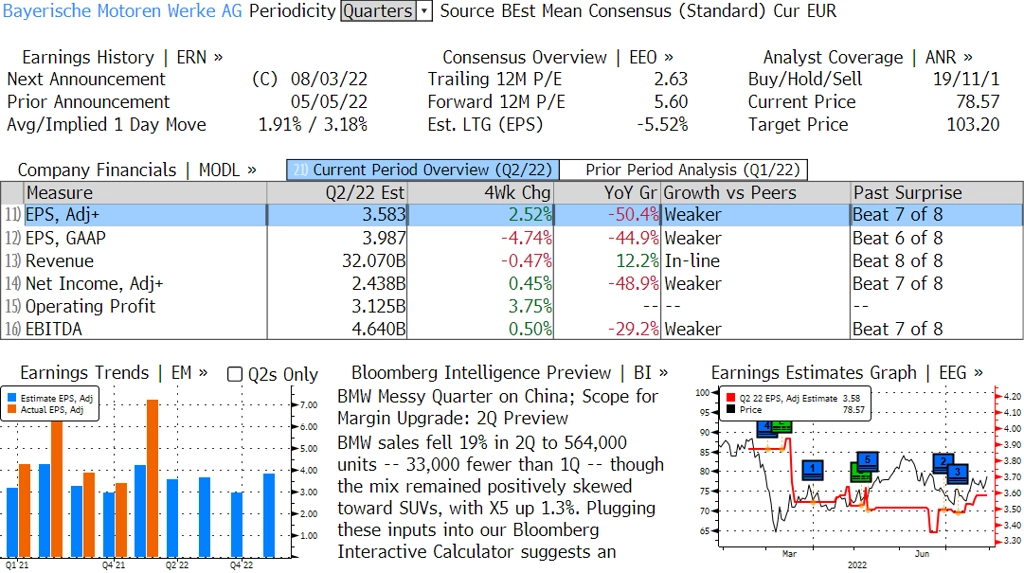Screen dimensions: 1024x573
Task: Click the Operating Profit 4Wk change 3.75%
Action: 530,306
